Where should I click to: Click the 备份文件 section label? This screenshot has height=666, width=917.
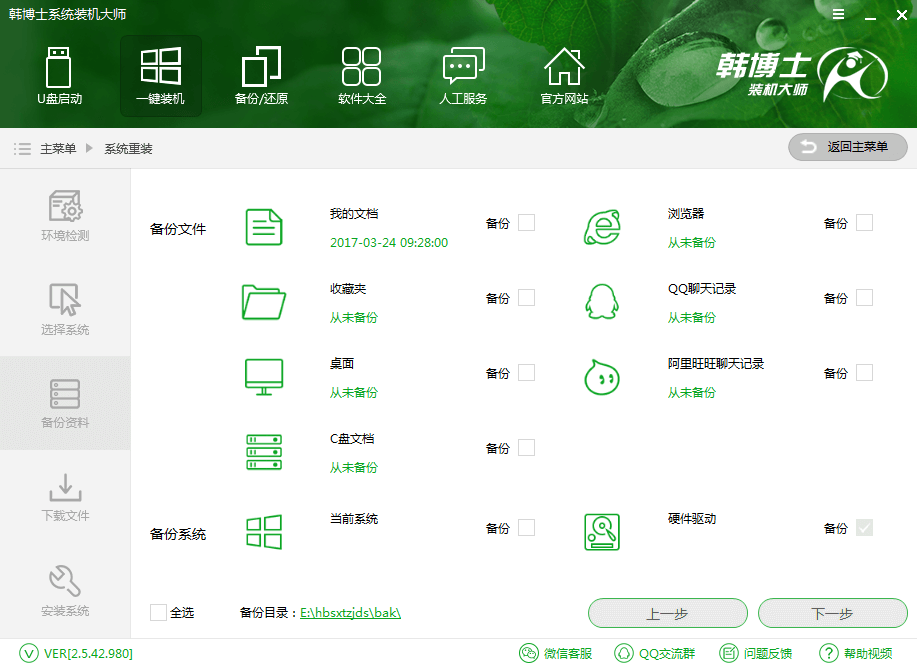178,229
